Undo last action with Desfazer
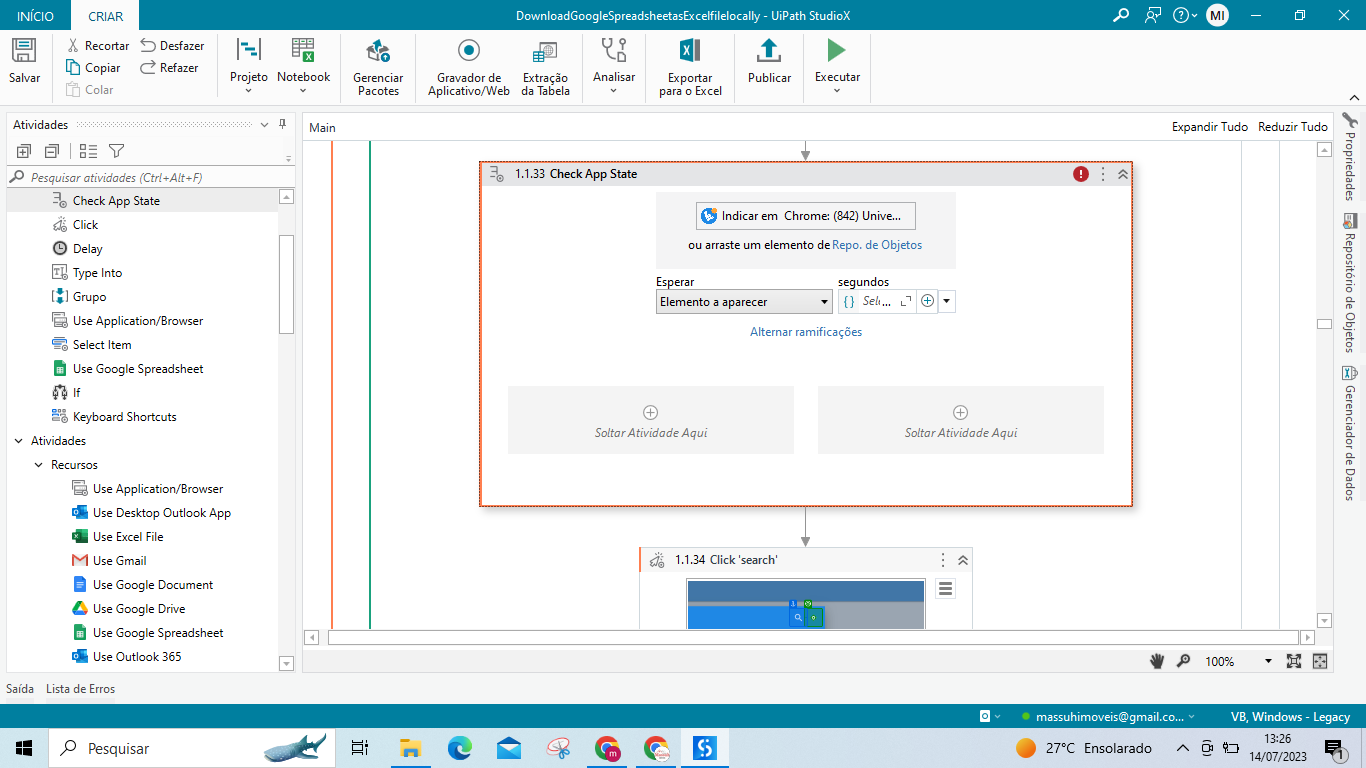Viewport: 1366px width, 768px height. (x=172, y=46)
